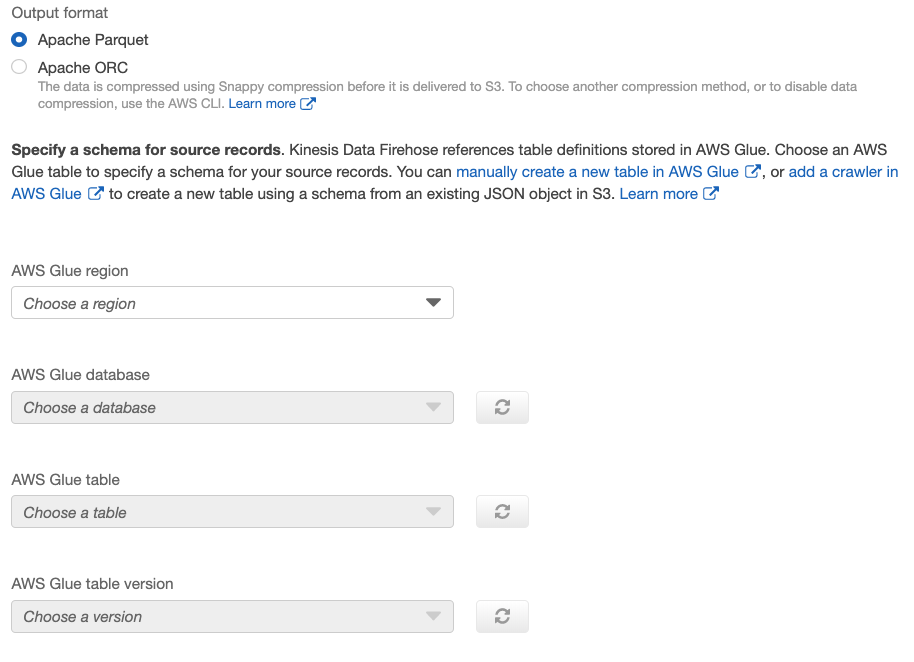The height and width of the screenshot is (662, 914).
Task: Click the 'Apache Parquet' label text
Action: 93,40
